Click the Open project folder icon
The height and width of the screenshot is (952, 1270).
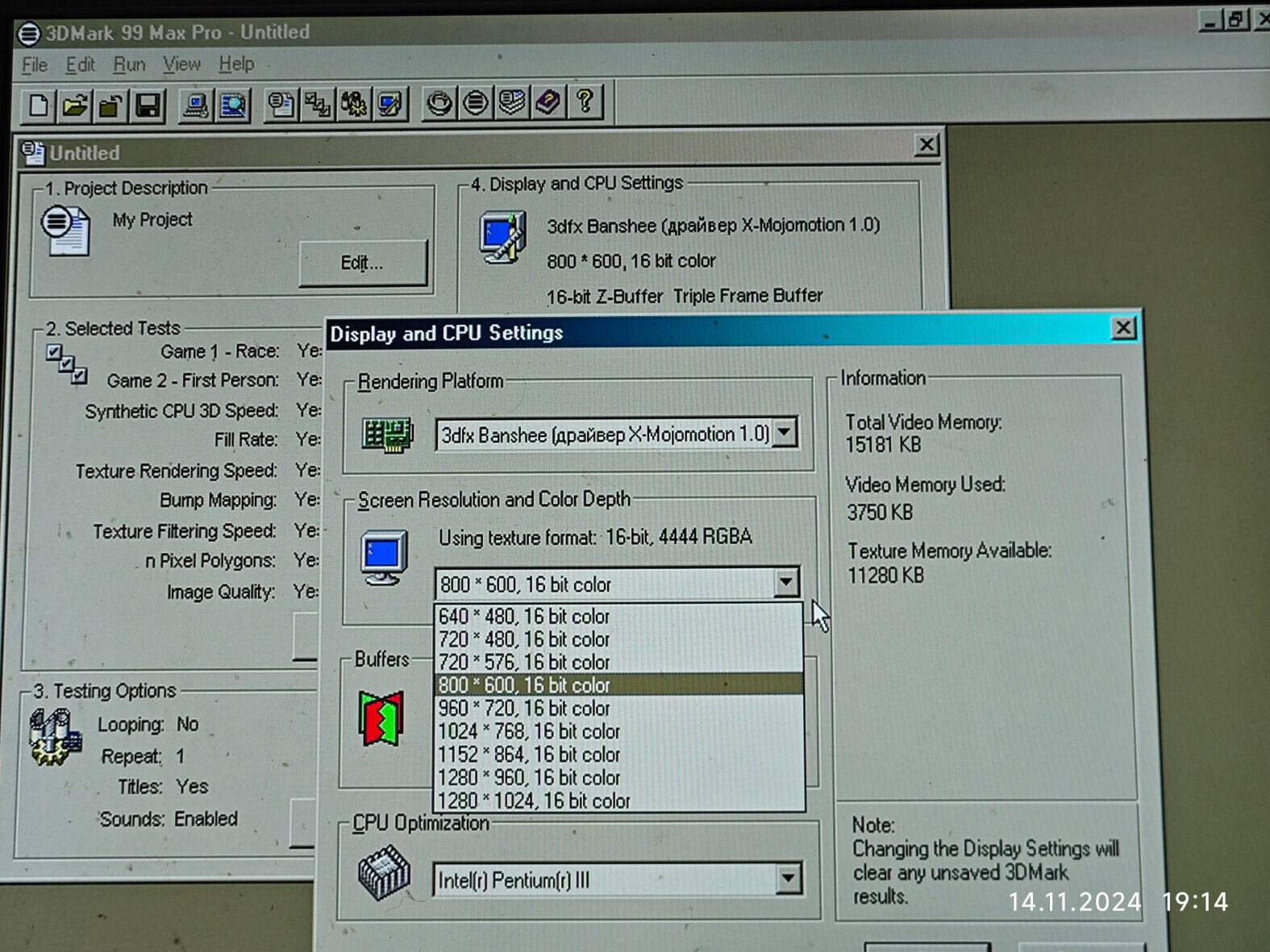(x=75, y=106)
